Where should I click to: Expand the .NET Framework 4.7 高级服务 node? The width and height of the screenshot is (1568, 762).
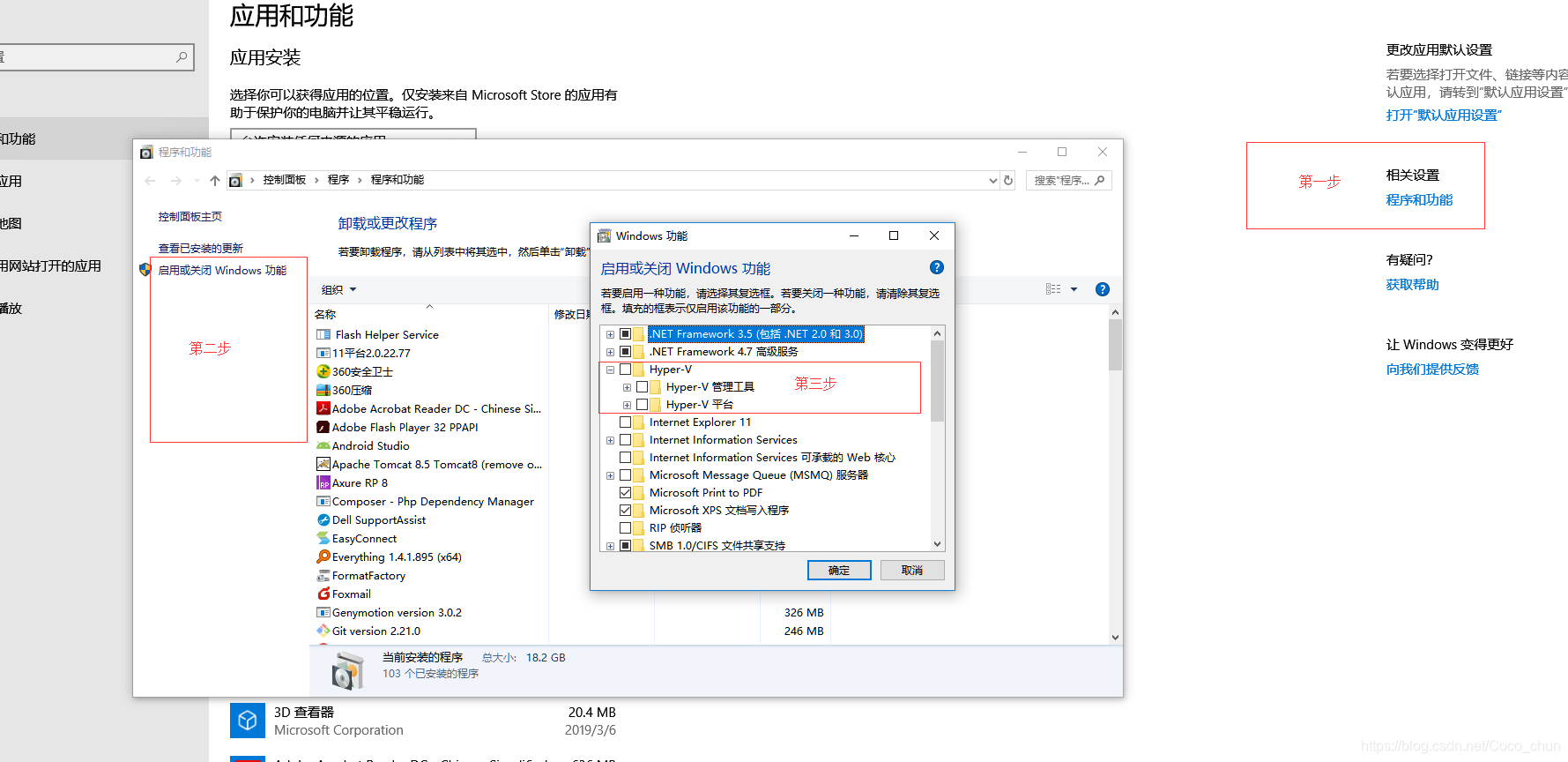(610, 352)
